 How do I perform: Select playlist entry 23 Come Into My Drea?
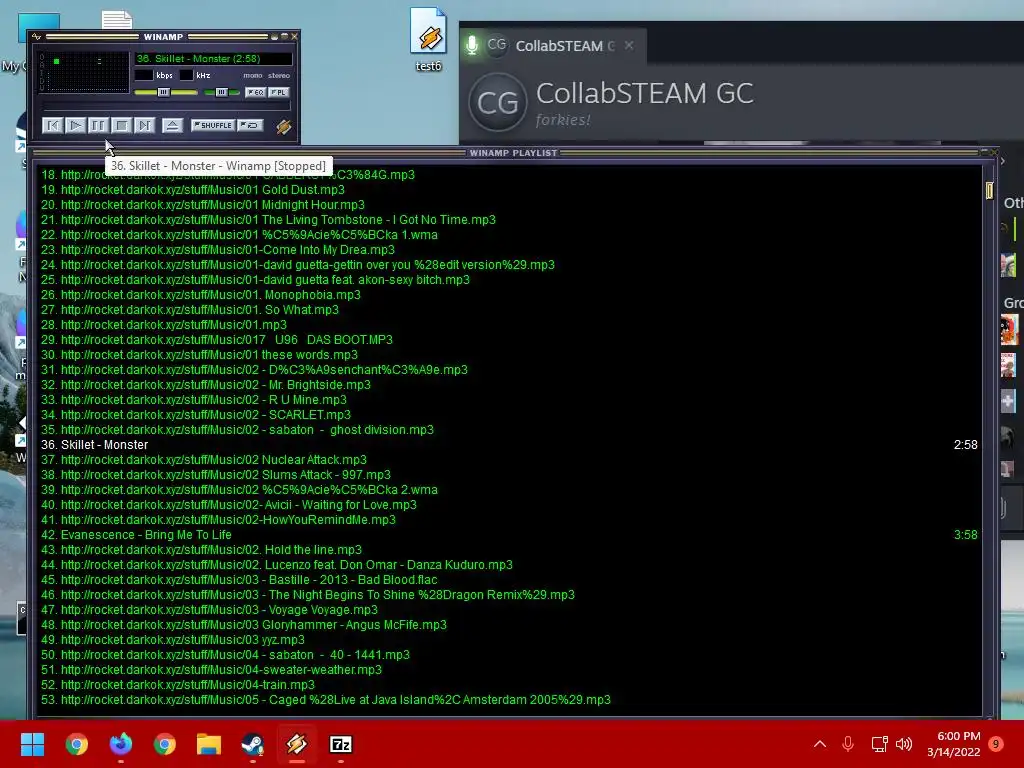509,249
